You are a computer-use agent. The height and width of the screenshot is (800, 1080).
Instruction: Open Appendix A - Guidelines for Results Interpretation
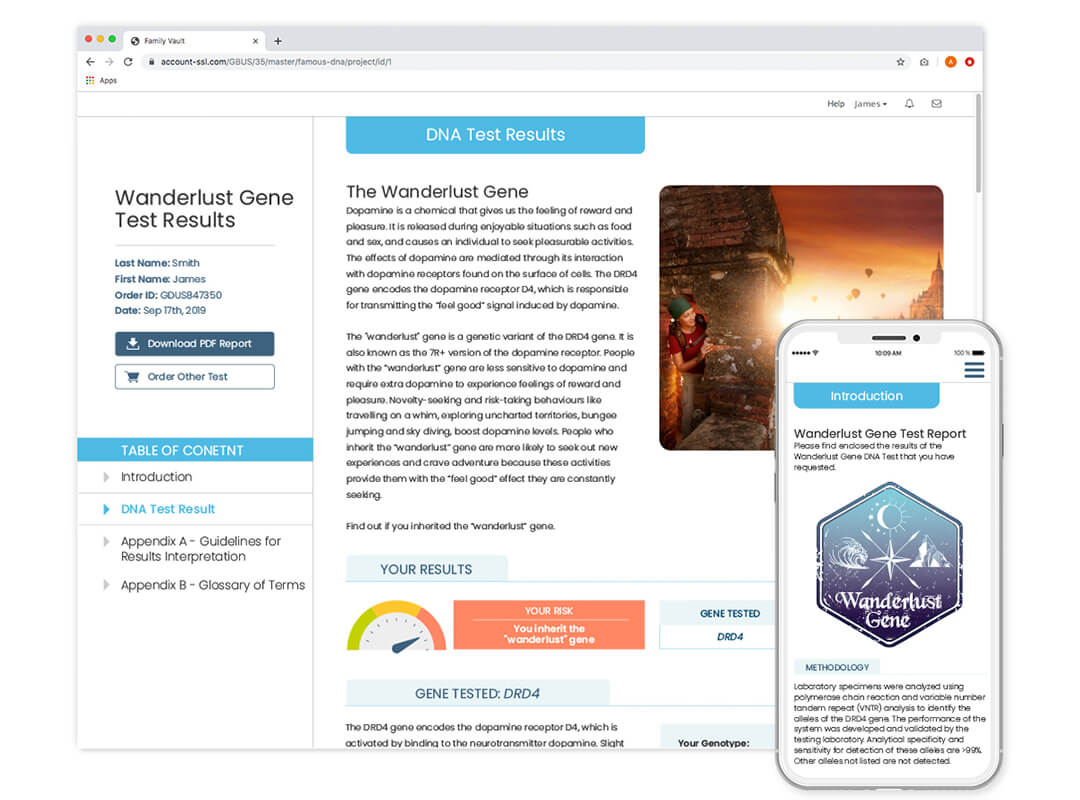[201, 548]
